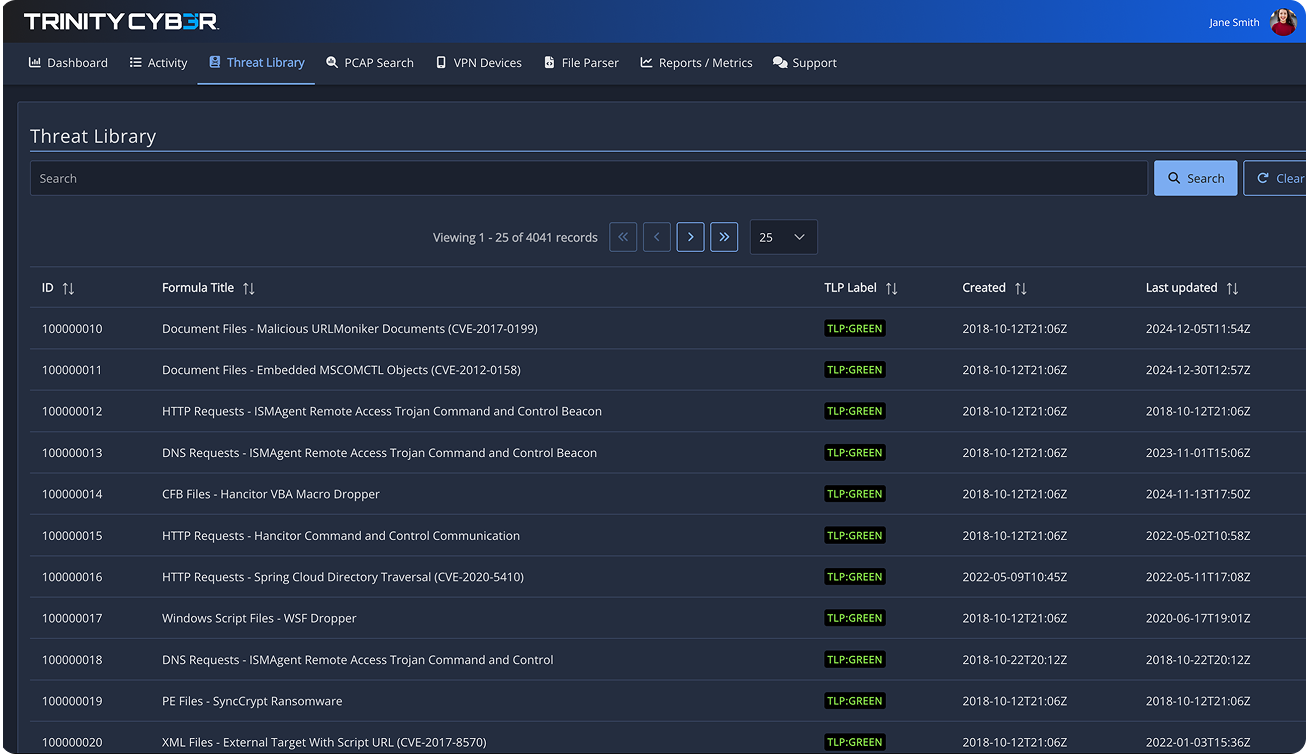1306x754 pixels.
Task: Click the Created header text
Action: [984, 288]
